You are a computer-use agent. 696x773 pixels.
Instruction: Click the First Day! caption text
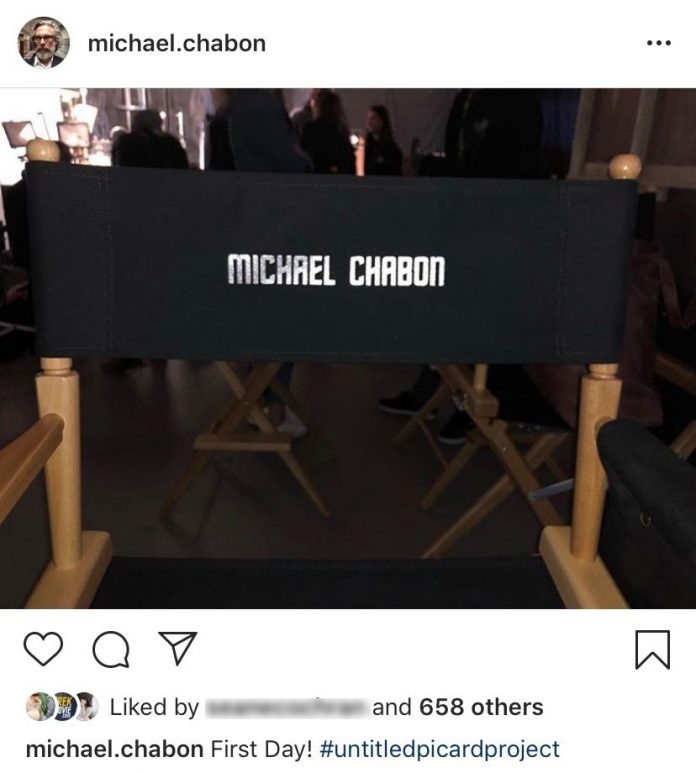pyautogui.click(x=262, y=749)
